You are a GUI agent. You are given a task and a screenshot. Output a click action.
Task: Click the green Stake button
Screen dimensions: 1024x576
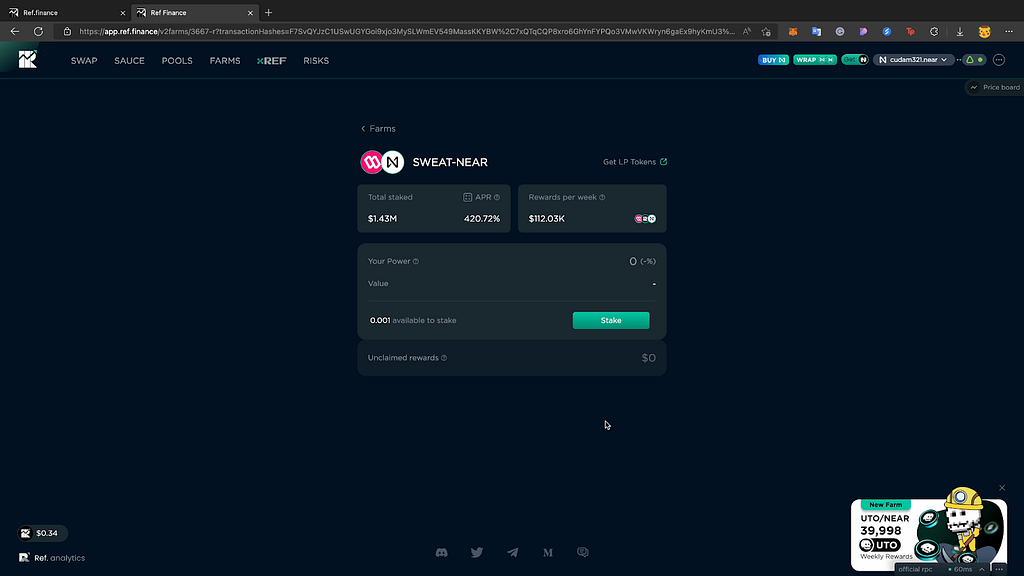(611, 320)
